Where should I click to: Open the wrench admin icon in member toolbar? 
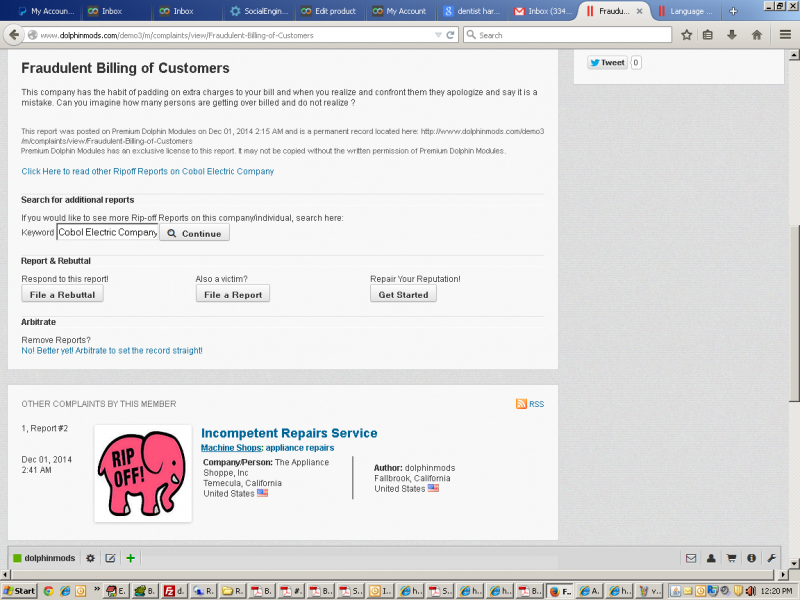[x=771, y=558]
